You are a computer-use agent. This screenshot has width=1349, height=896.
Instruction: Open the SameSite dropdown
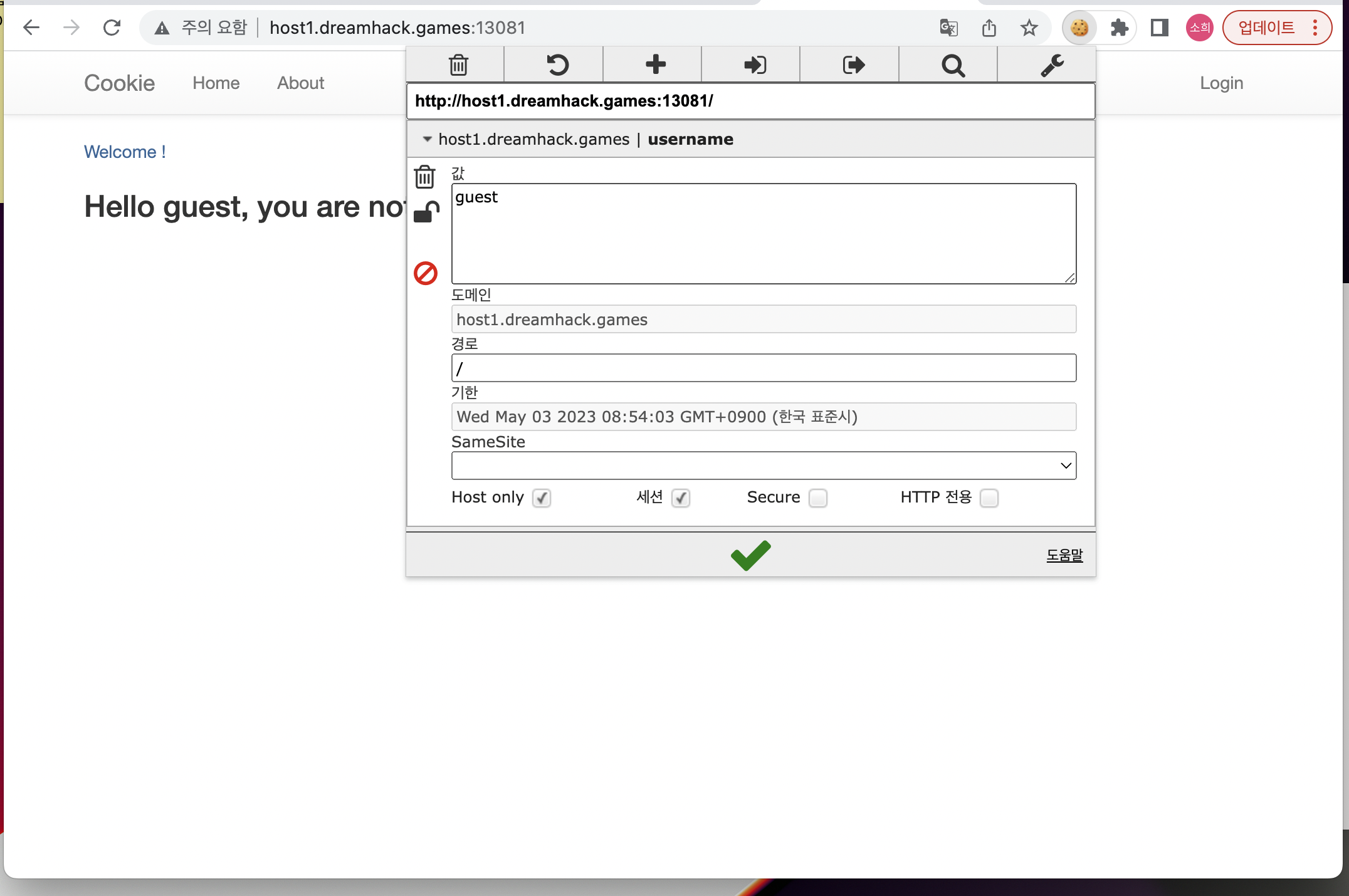point(763,466)
